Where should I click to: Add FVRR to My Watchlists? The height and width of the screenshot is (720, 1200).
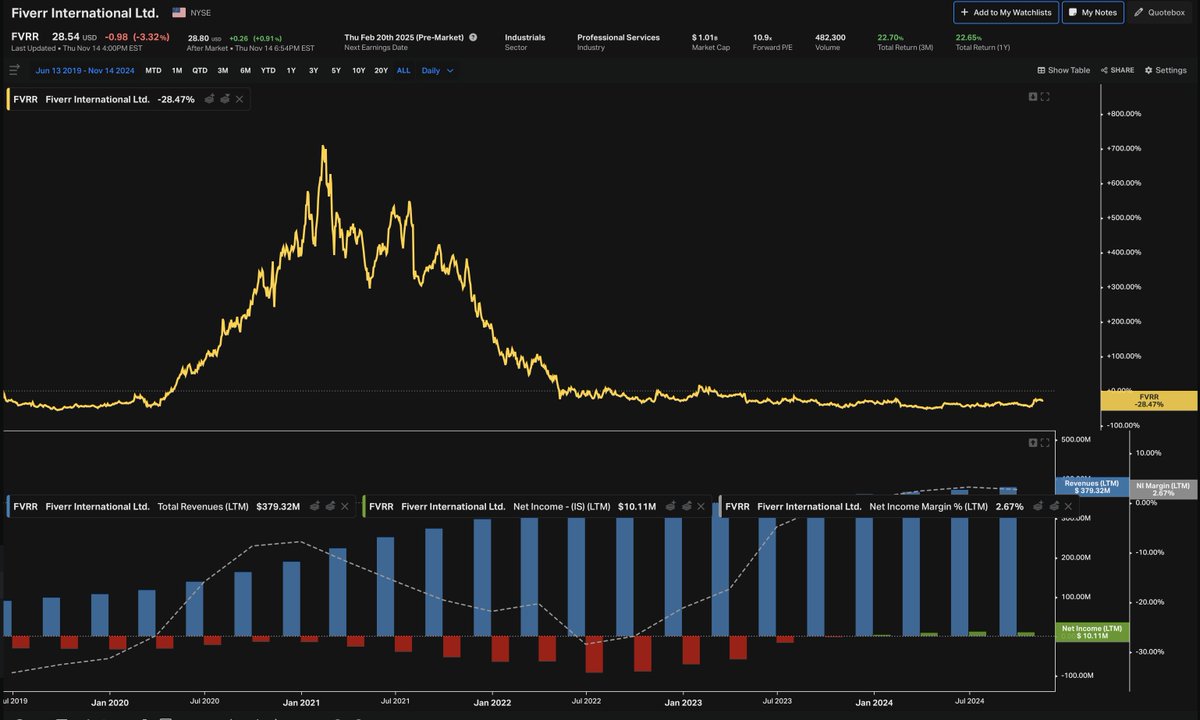tap(1005, 12)
